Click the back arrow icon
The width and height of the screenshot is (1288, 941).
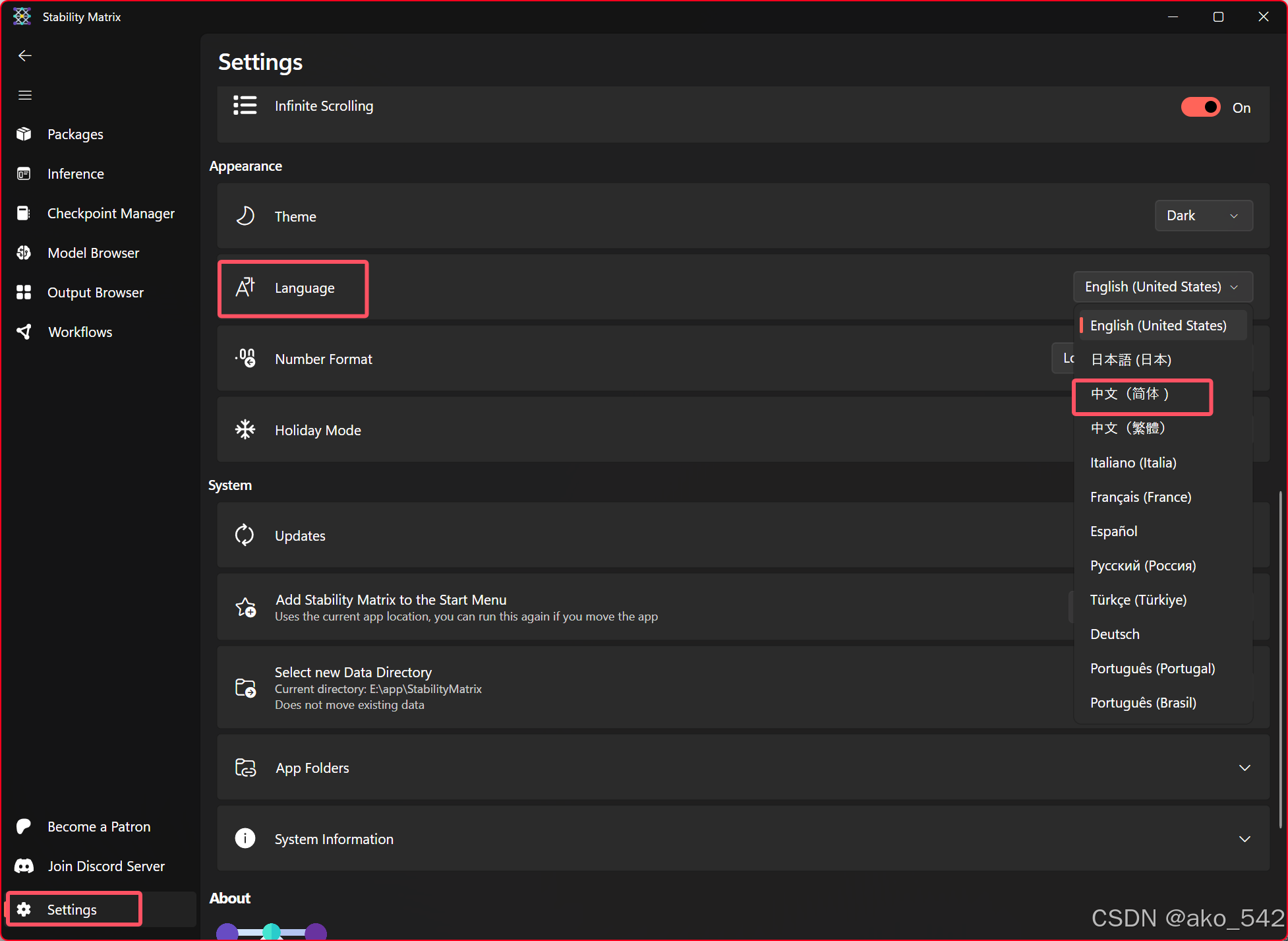(25, 56)
